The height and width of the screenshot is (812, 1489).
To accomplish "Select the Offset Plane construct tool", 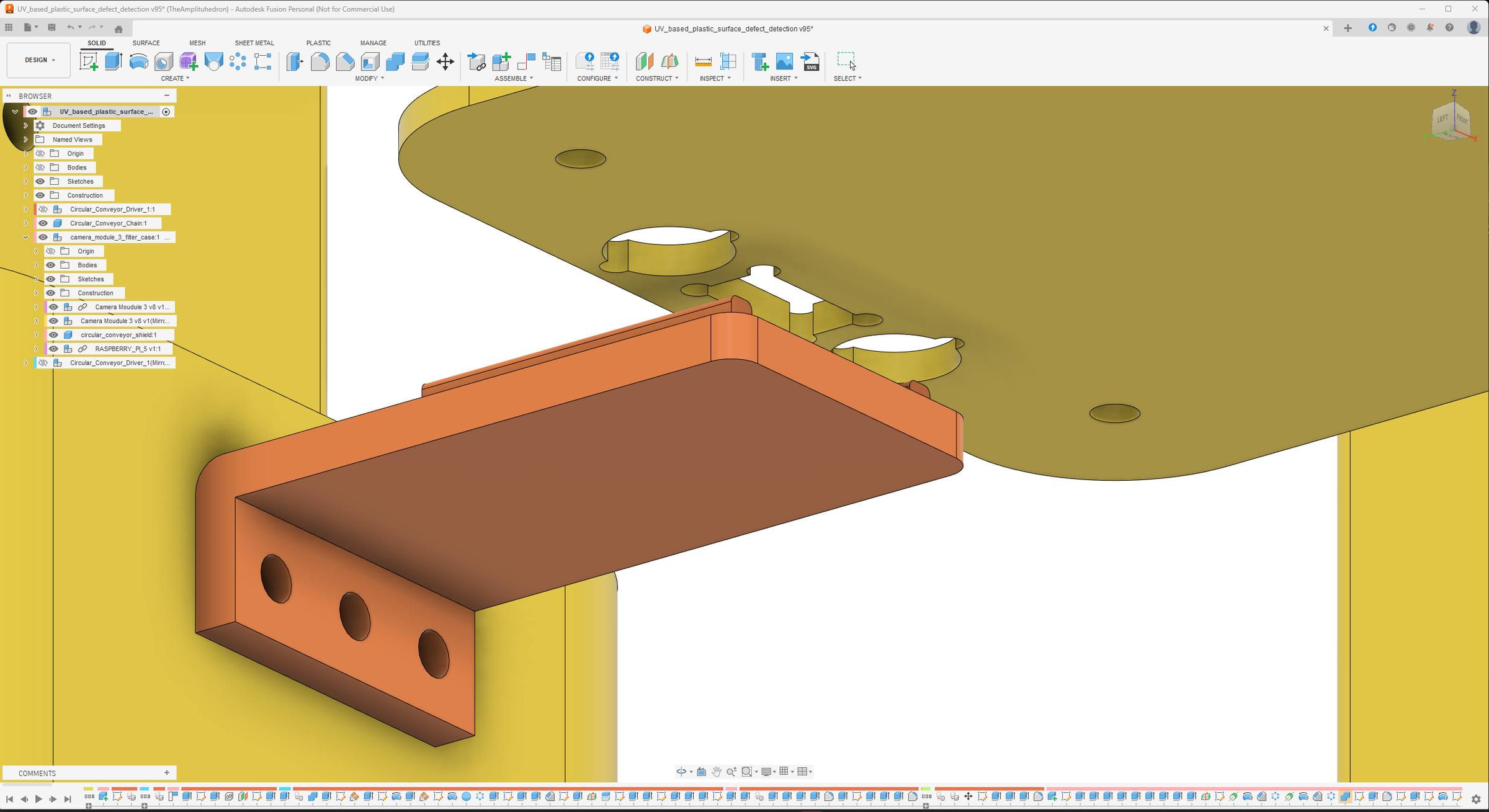I will (x=645, y=61).
